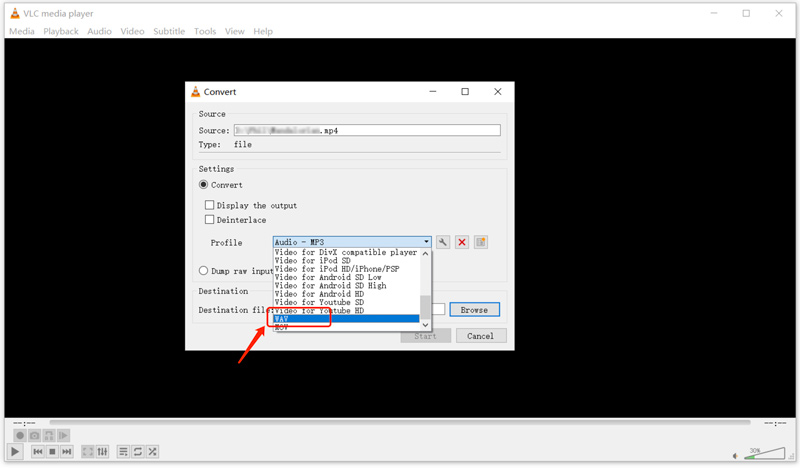Open the Profile combo box Audio - MP3

pyautogui.click(x=352, y=242)
